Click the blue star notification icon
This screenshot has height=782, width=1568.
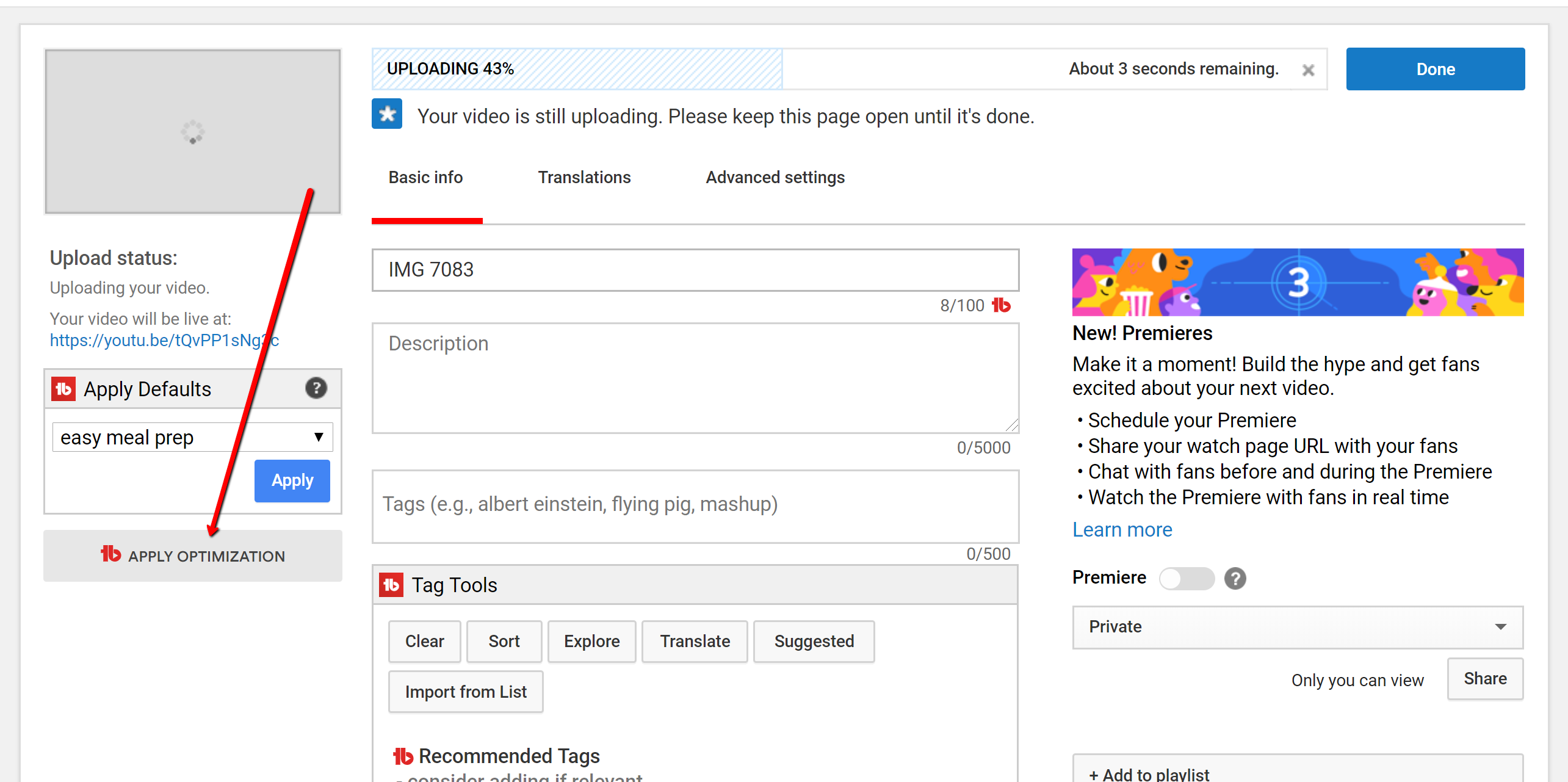coord(387,114)
